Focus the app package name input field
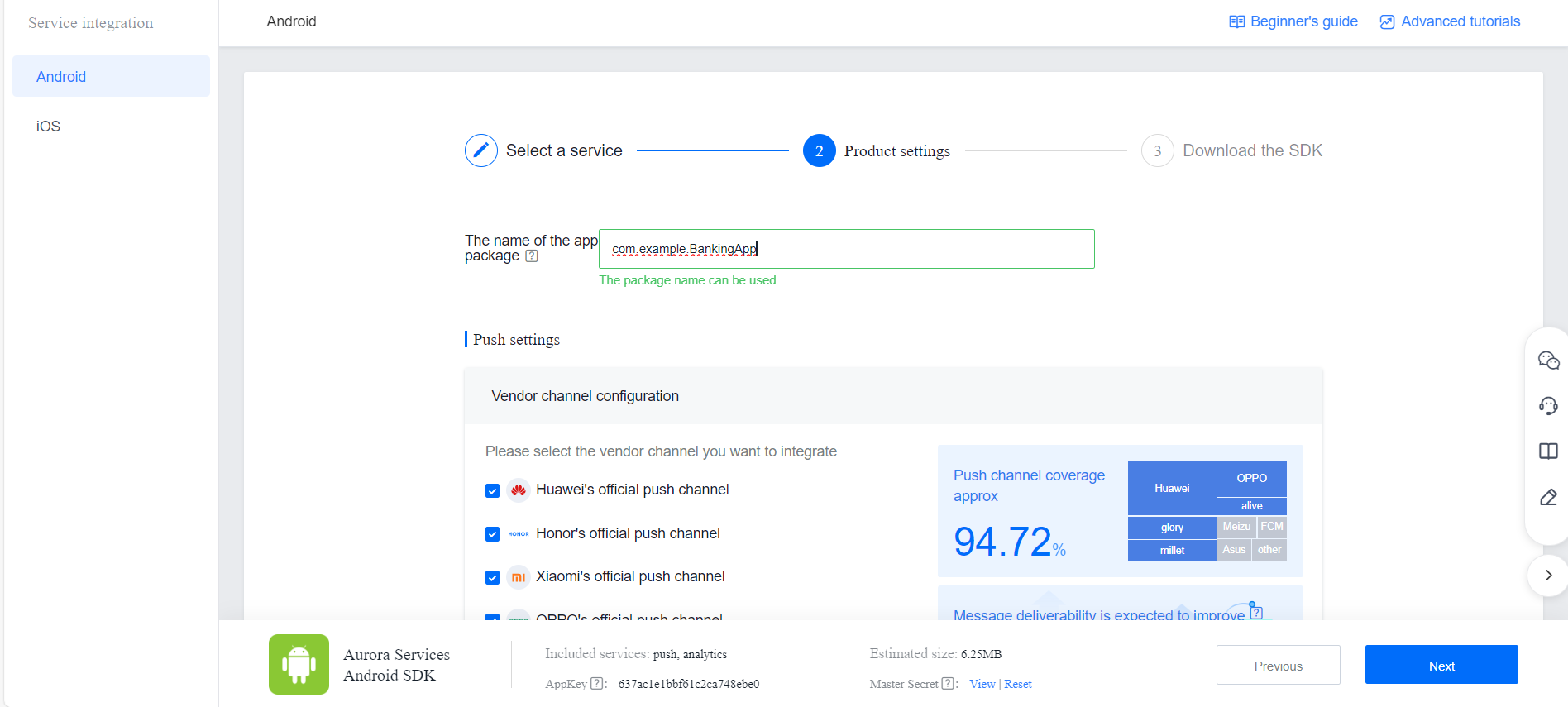1568x707 pixels. pos(847,249)
